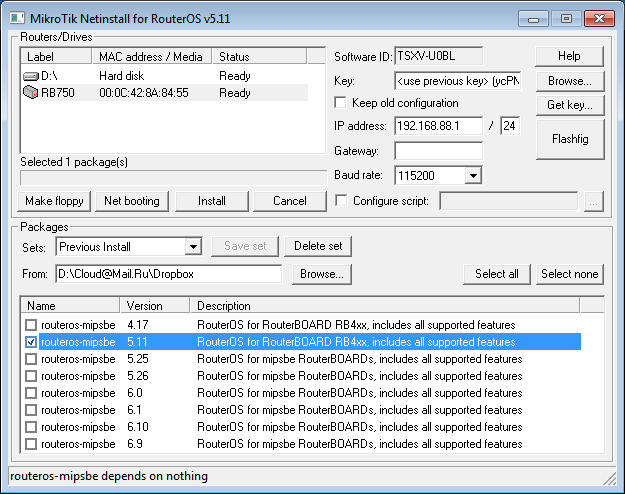Enable the Configure script checkbox

point(341,200)
